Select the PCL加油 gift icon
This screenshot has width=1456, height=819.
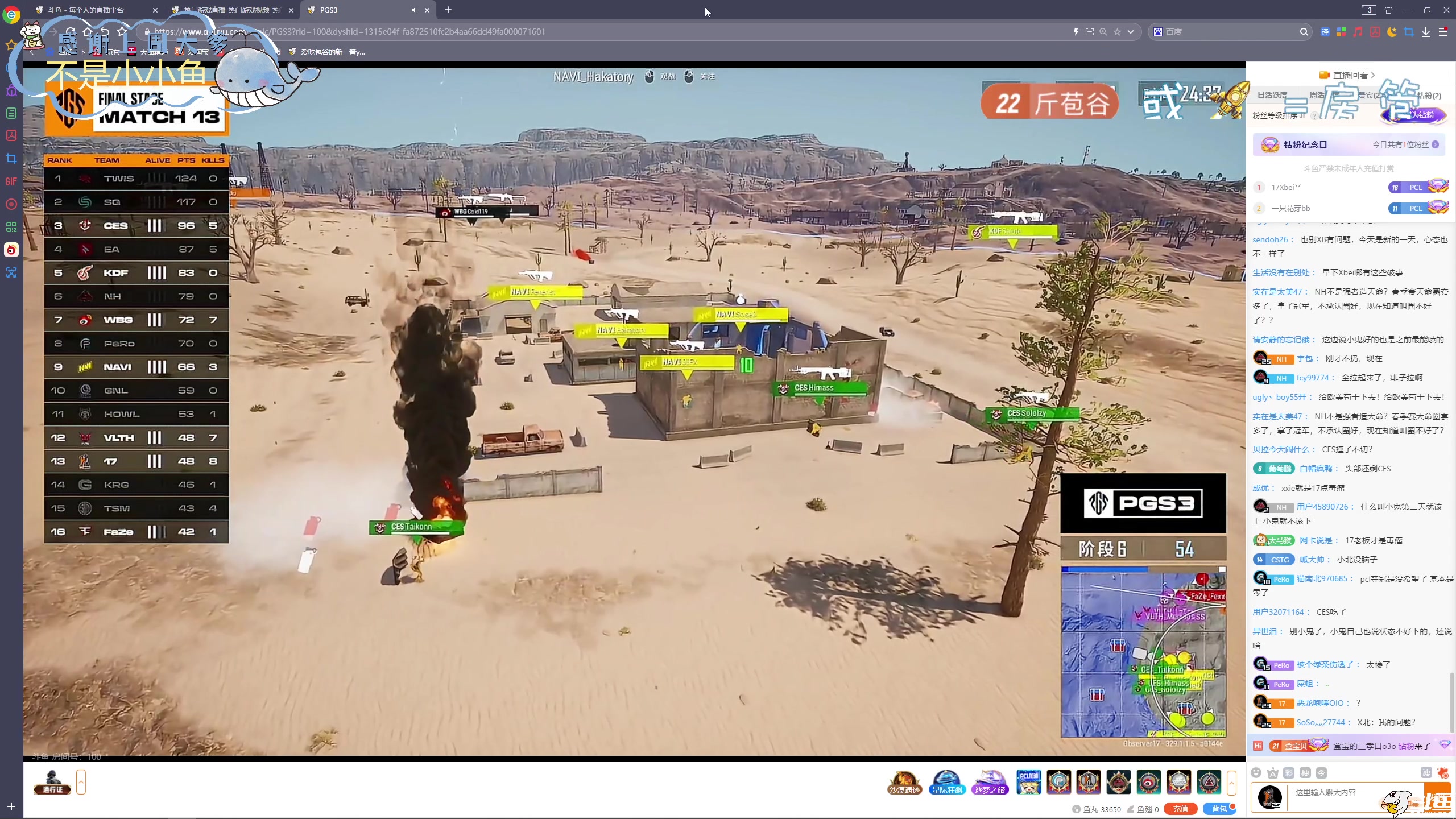click(1029, 782)
